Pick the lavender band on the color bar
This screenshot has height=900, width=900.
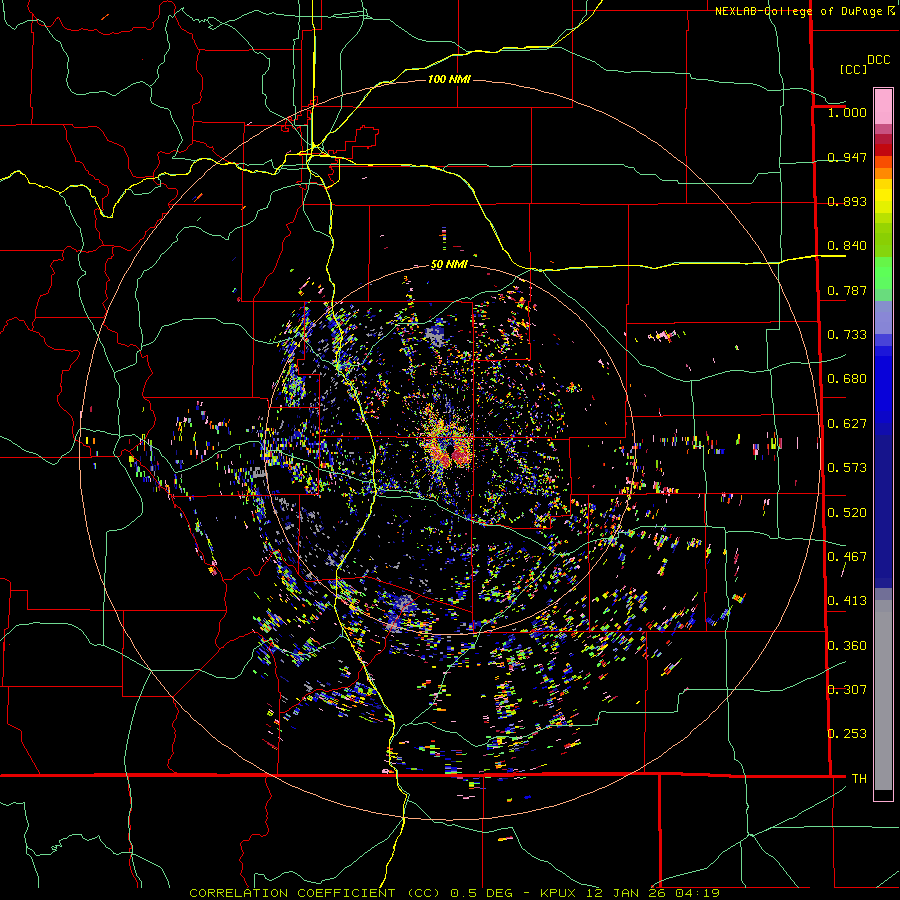pyautogui.click(x=883, y=317)
